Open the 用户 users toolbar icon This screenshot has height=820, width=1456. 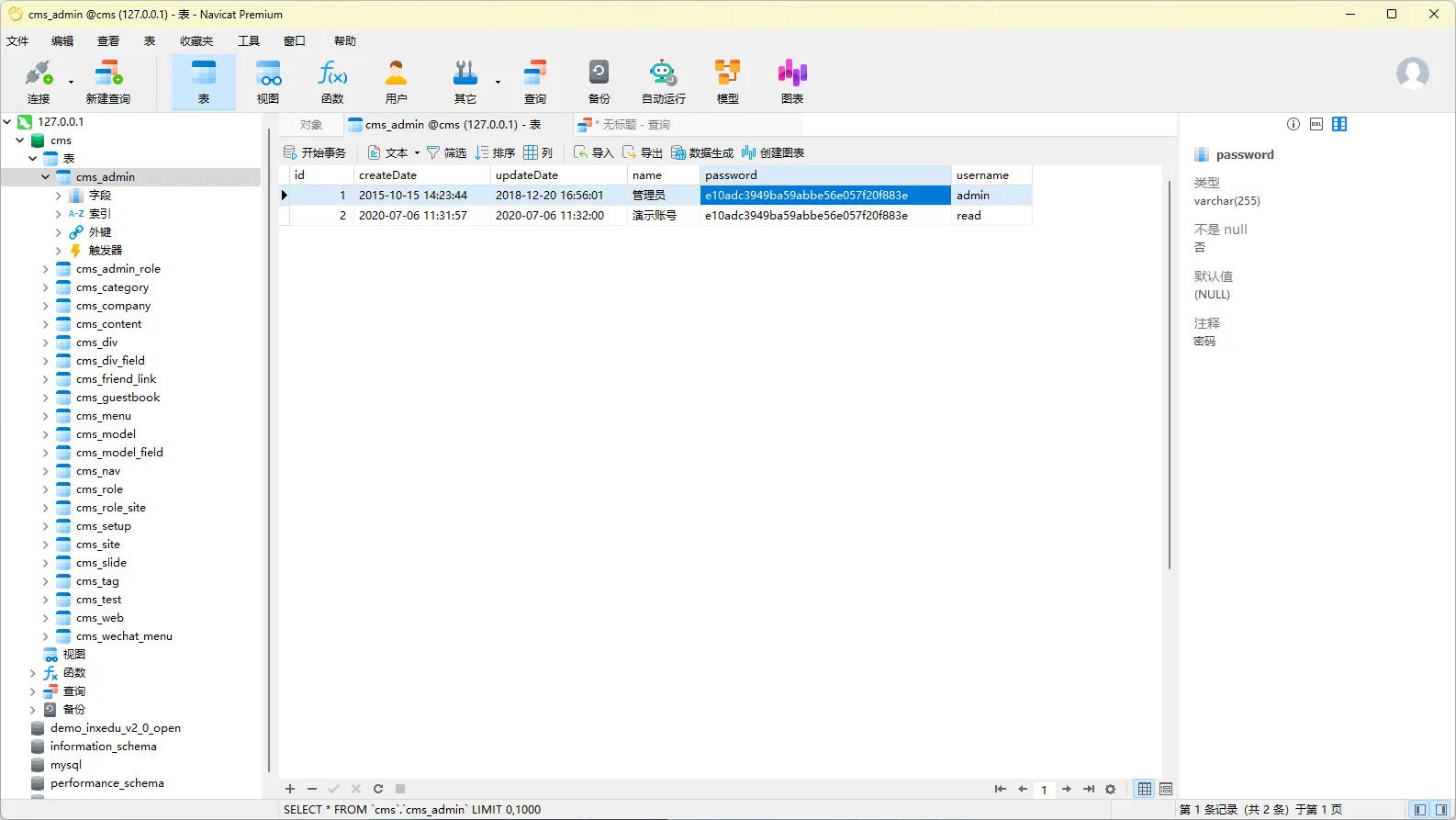[397, 81]
